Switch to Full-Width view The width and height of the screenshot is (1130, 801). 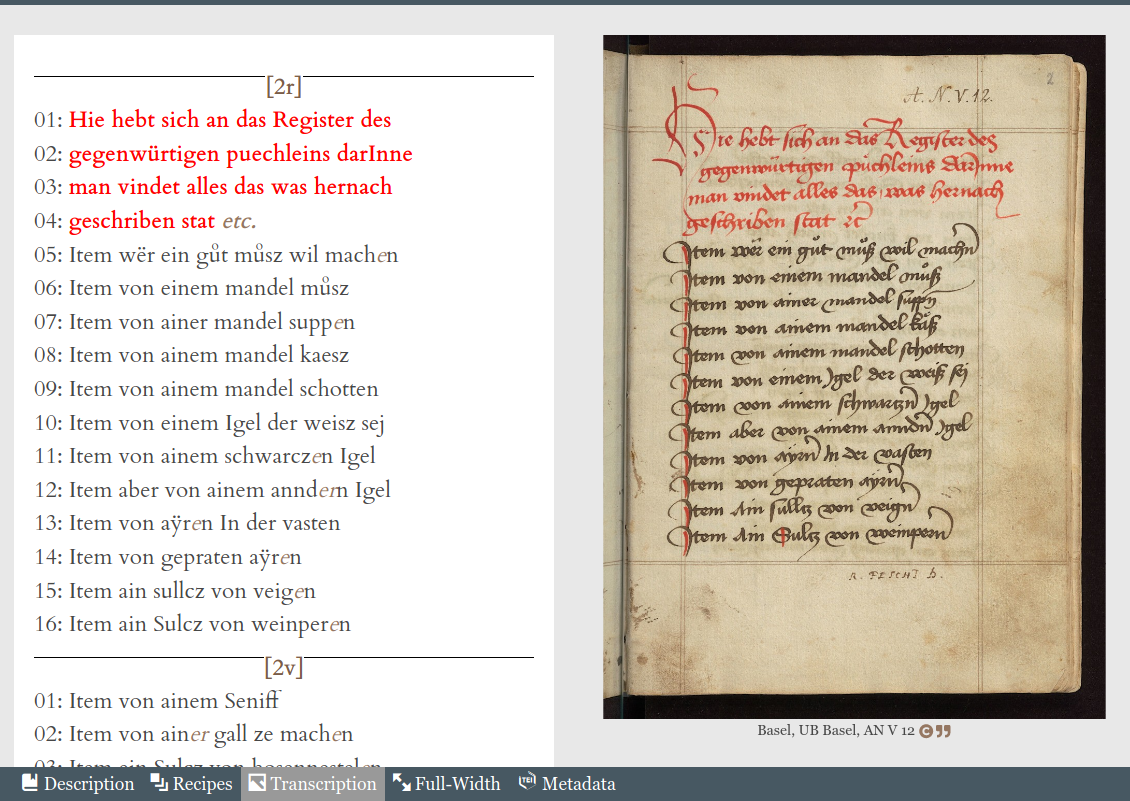(447, 784)
